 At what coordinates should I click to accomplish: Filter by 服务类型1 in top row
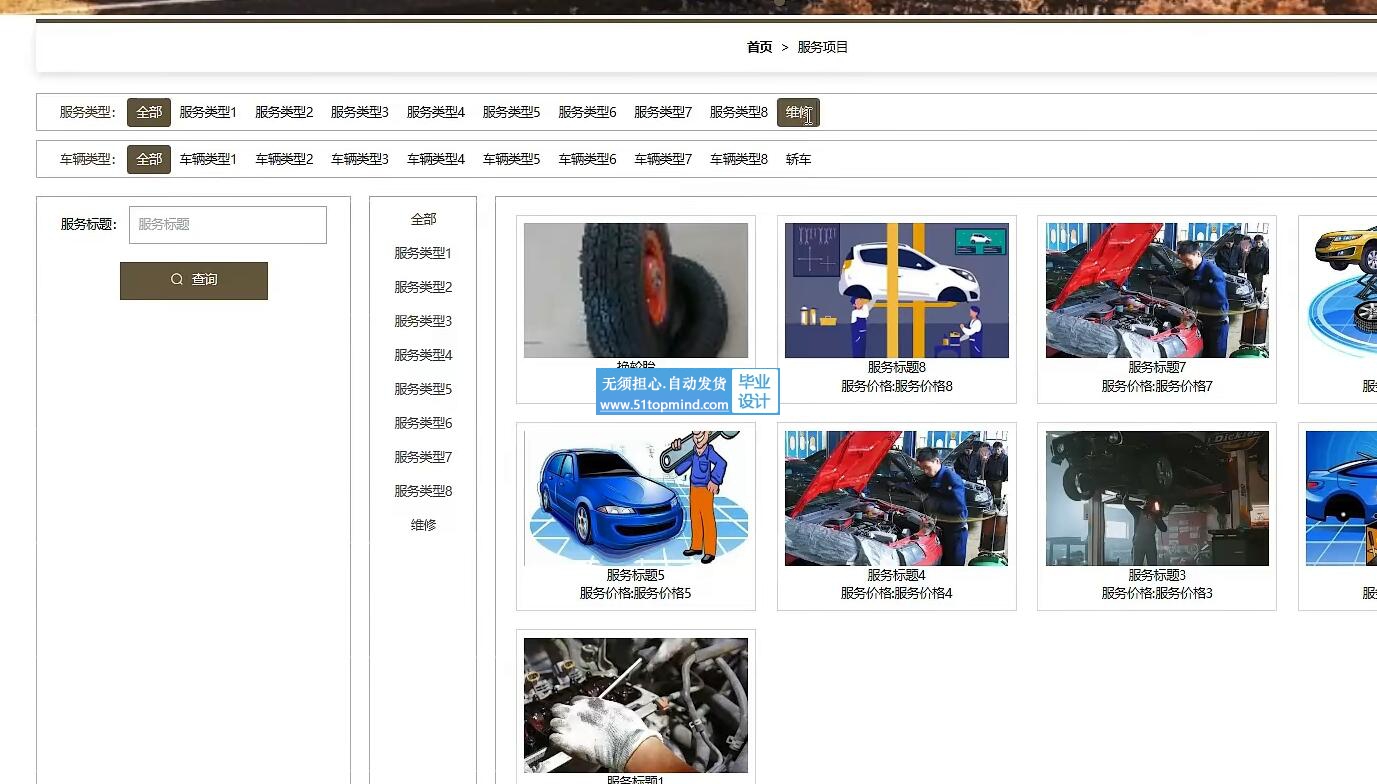pyautogui.click(x=208, y=112)
